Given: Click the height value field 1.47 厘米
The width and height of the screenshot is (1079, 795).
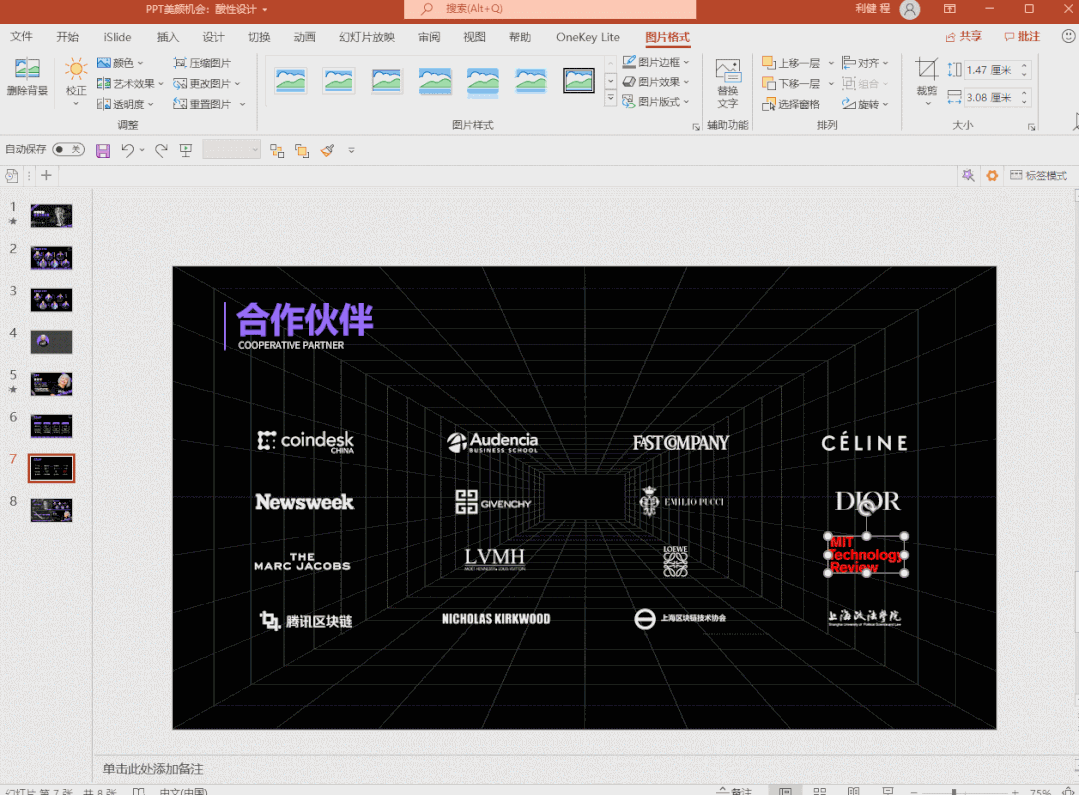Looking at the screenshot, I should pyautogui.click(x=991, y=70).
